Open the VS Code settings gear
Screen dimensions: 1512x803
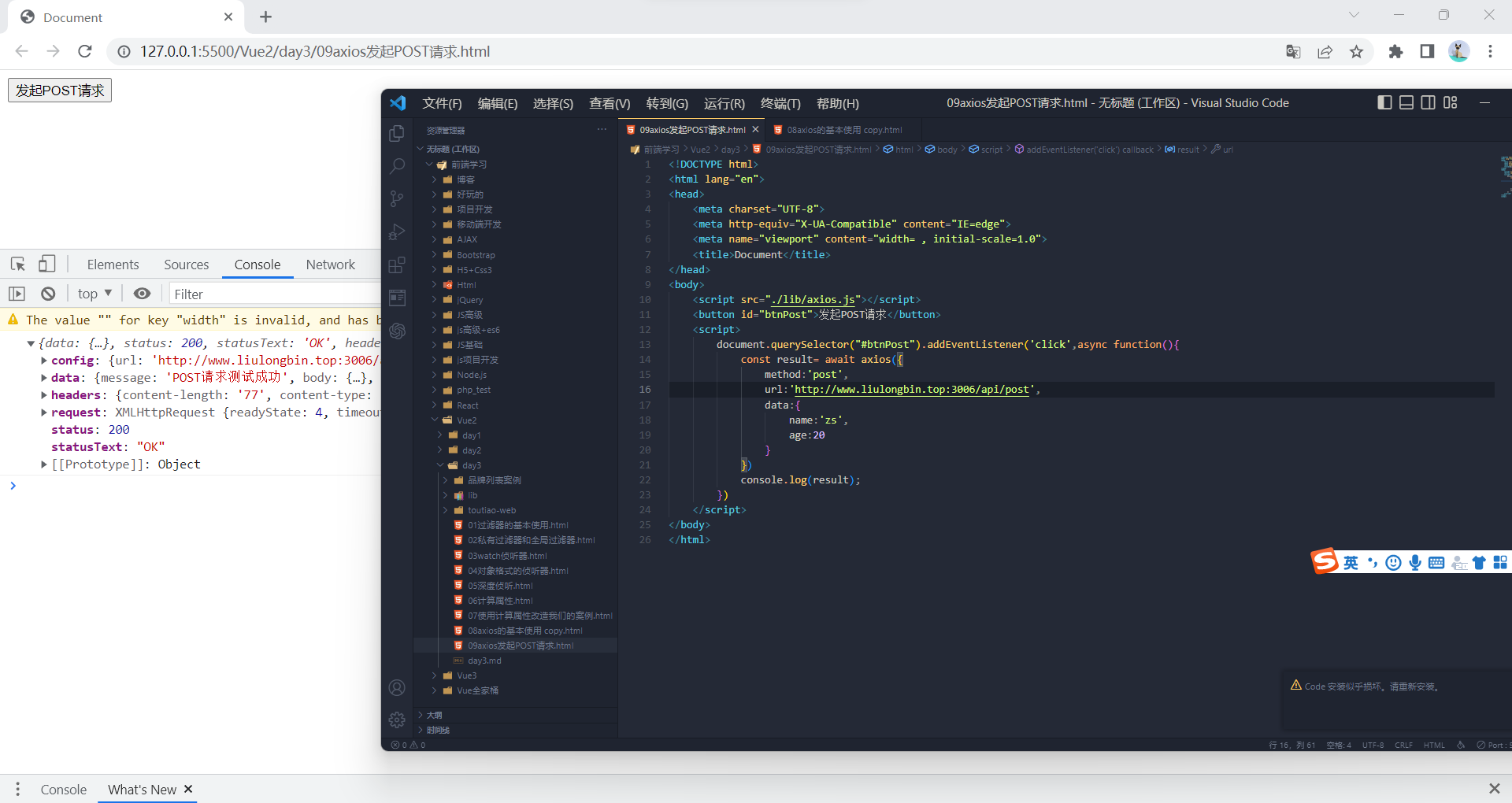click(x=397, y=720)
